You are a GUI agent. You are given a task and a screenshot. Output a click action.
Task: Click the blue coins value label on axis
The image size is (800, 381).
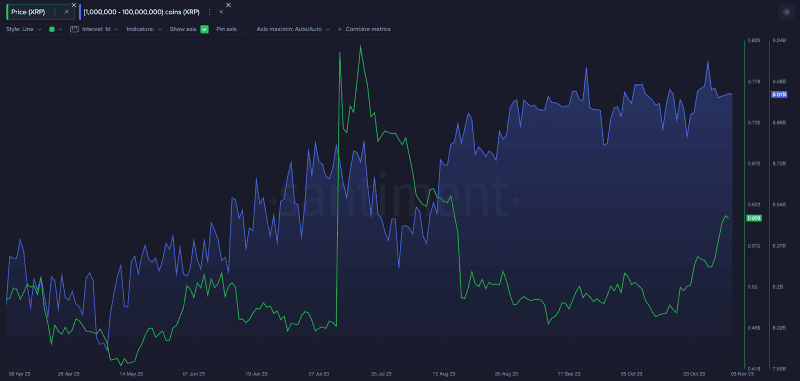(x=780, y=94)
